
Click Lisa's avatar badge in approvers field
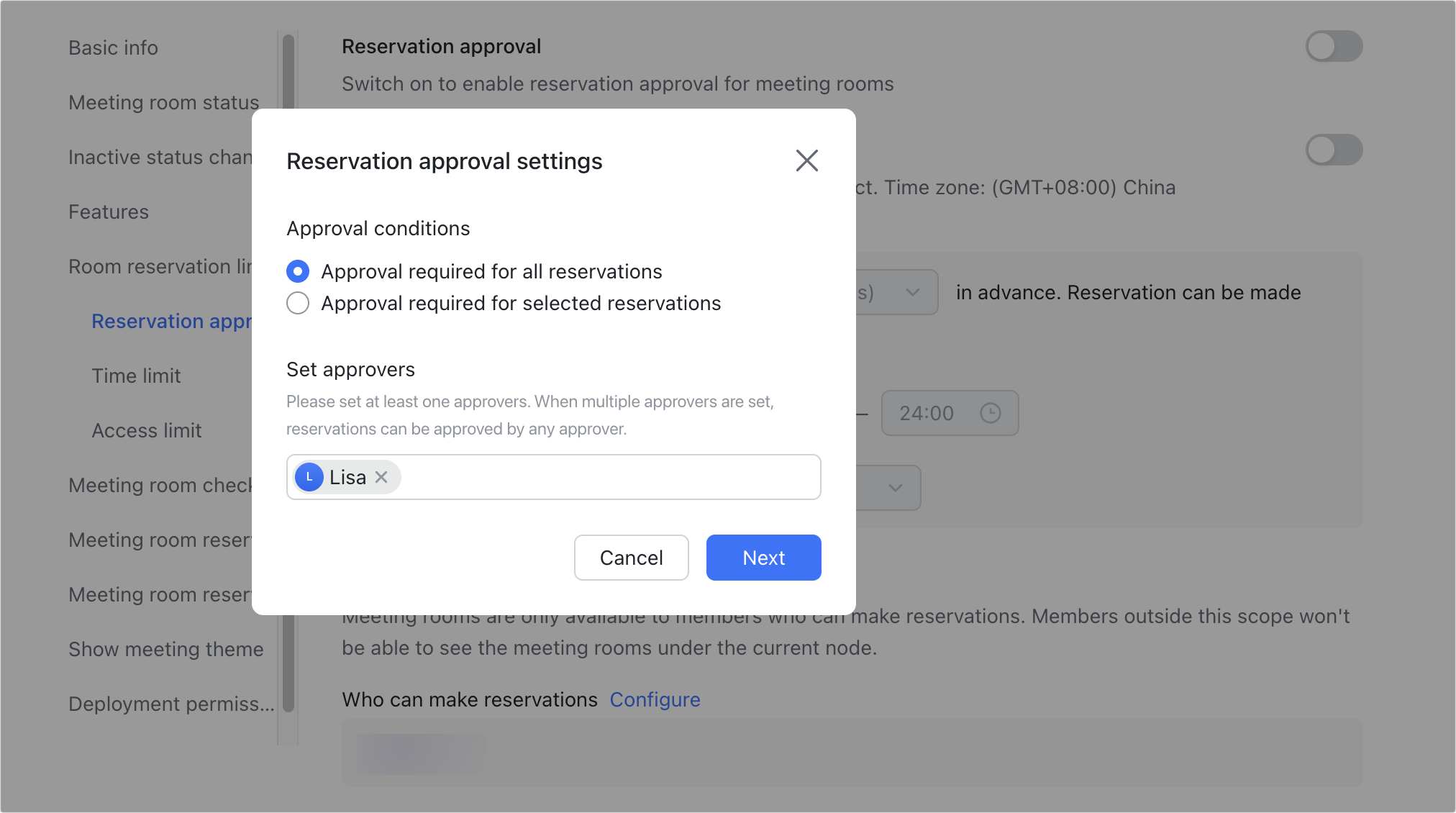(309, 476)
